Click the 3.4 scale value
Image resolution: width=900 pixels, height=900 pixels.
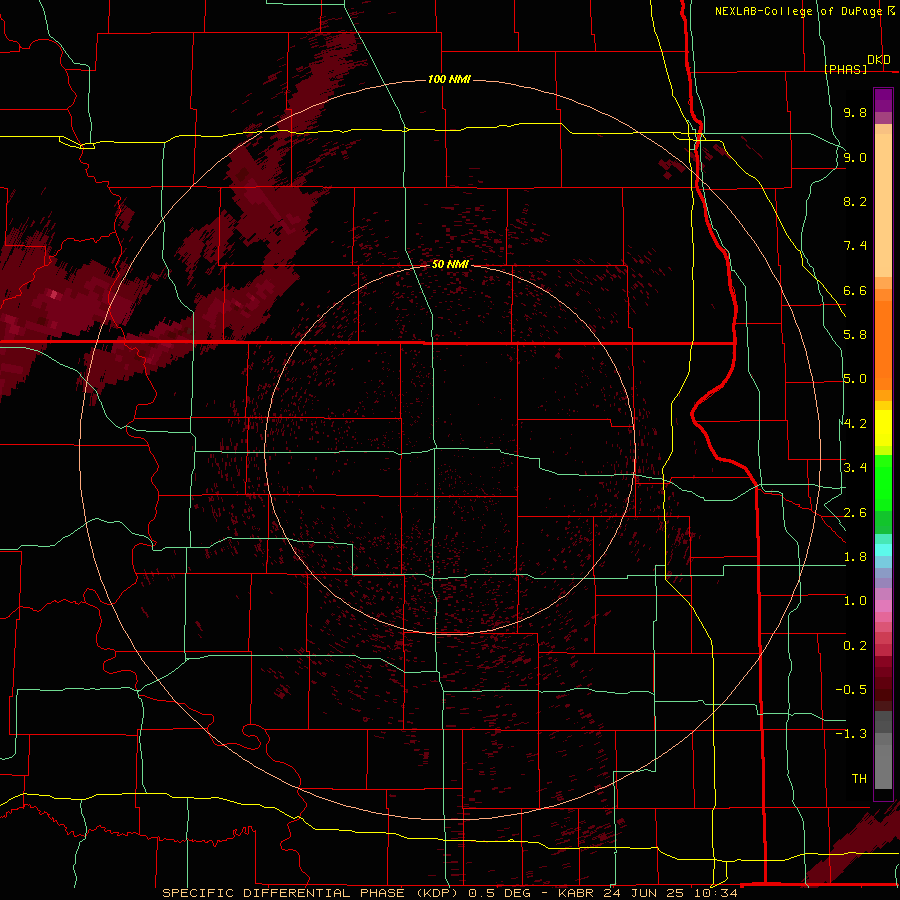coord(855,468)
